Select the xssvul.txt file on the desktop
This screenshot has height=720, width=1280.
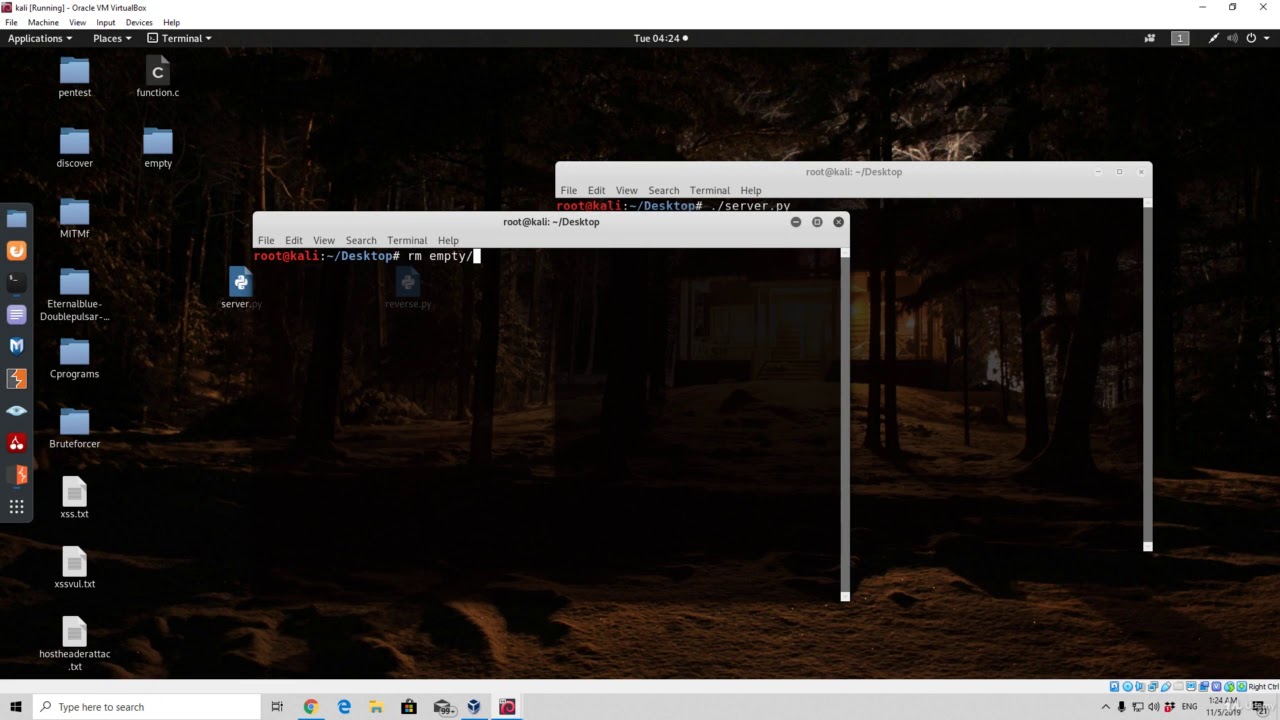click(74, 568)
